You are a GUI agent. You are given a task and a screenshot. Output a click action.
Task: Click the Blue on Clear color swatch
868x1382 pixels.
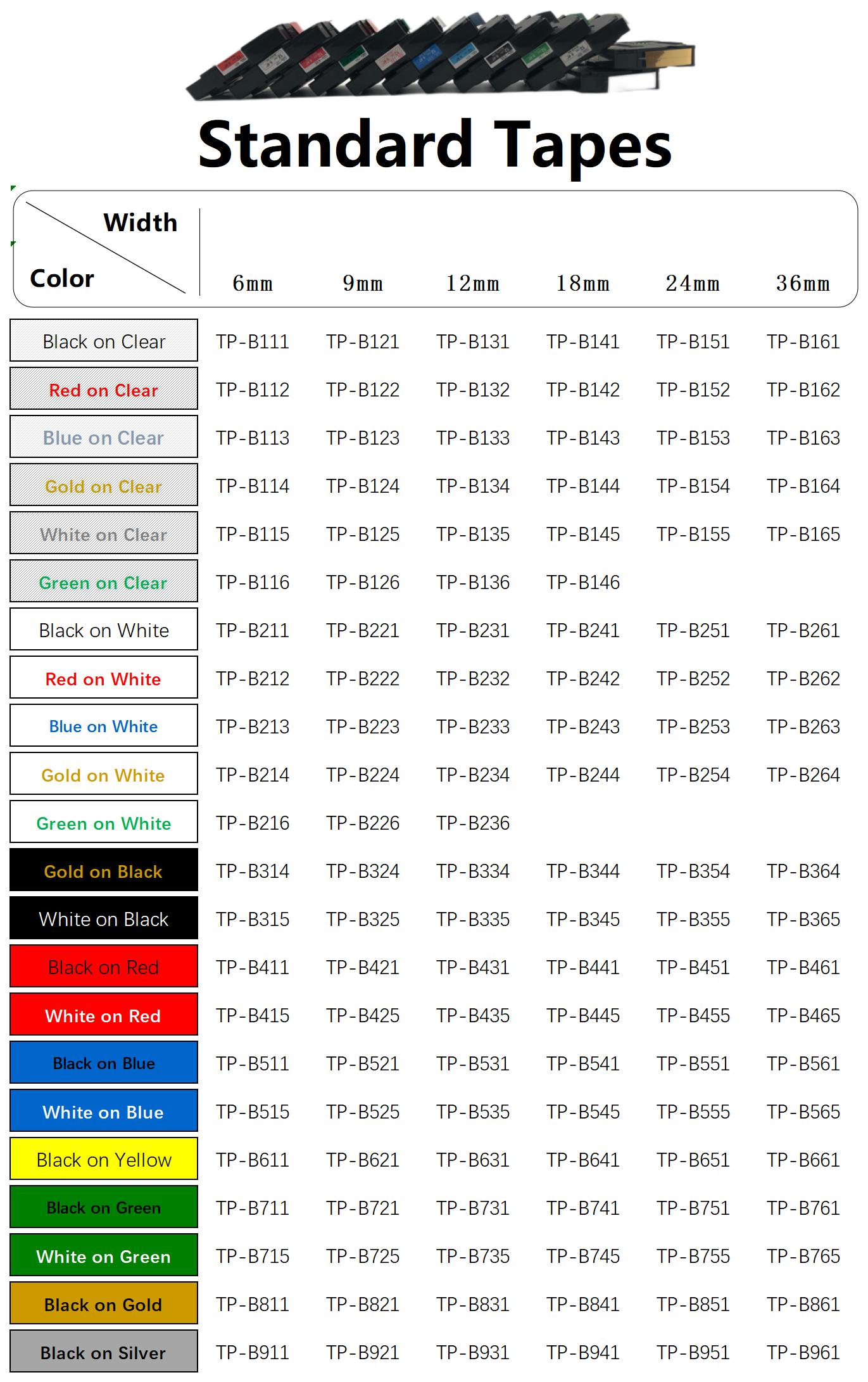coord(104,437)
